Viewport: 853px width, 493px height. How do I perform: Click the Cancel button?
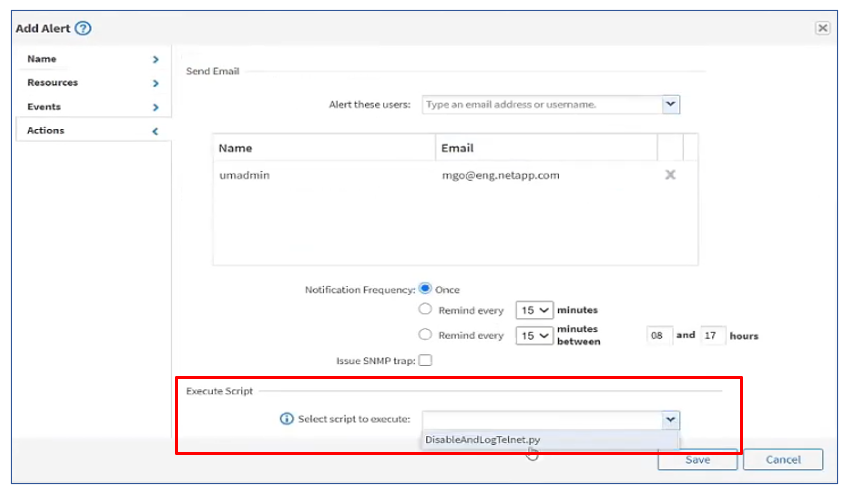coord(783,460)
